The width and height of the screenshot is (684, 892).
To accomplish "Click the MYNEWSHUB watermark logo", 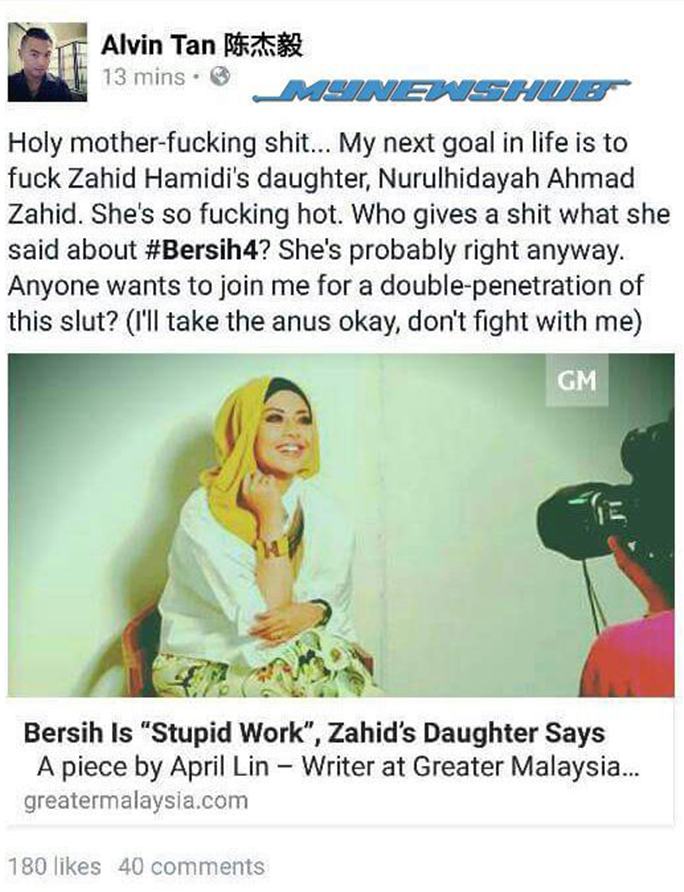I will (x=442, y=91).
